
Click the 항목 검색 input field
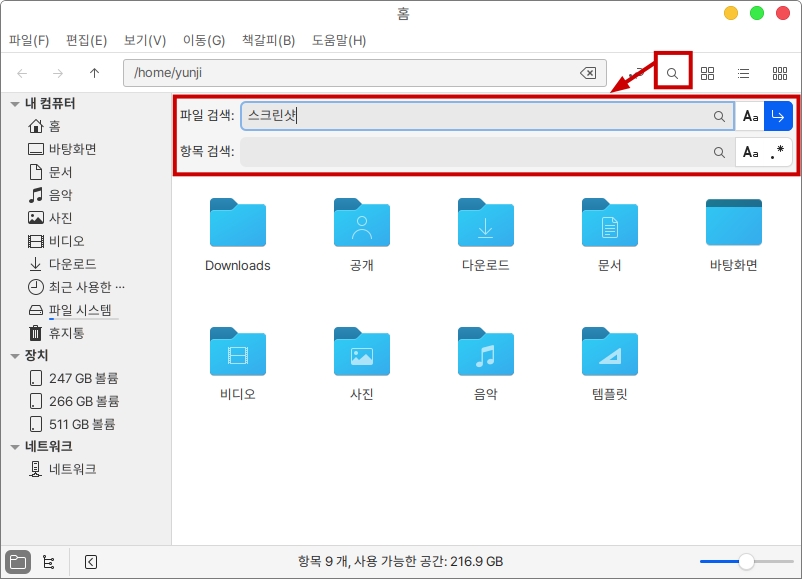point(475,153)
